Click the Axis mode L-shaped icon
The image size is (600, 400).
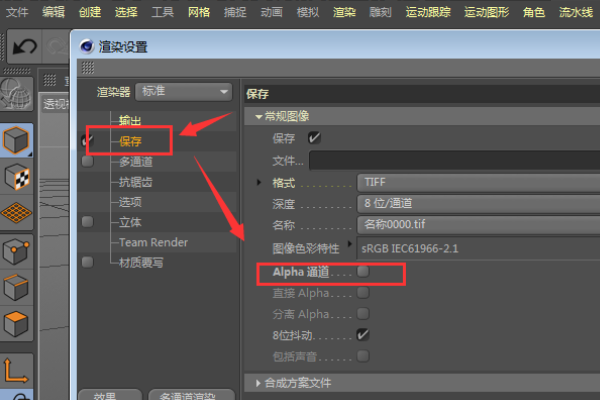click(16, 370)
